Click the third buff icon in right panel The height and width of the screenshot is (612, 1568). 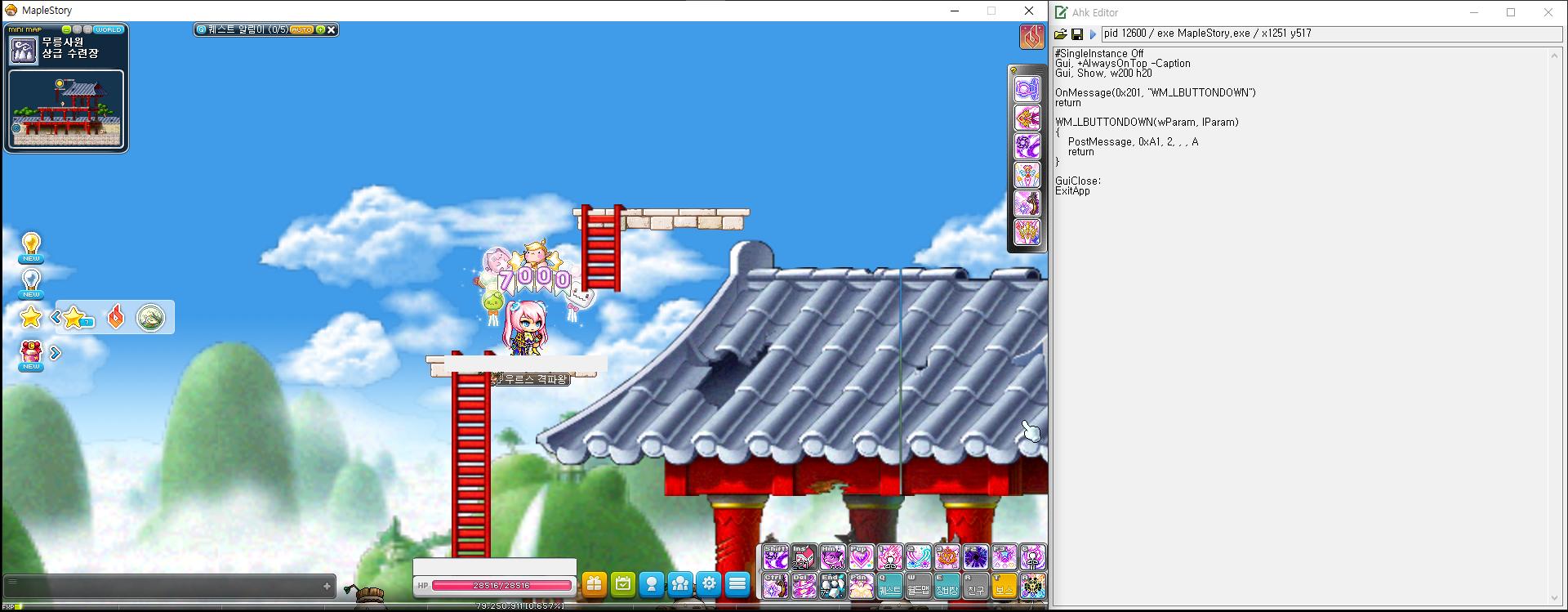[1027, 146]
